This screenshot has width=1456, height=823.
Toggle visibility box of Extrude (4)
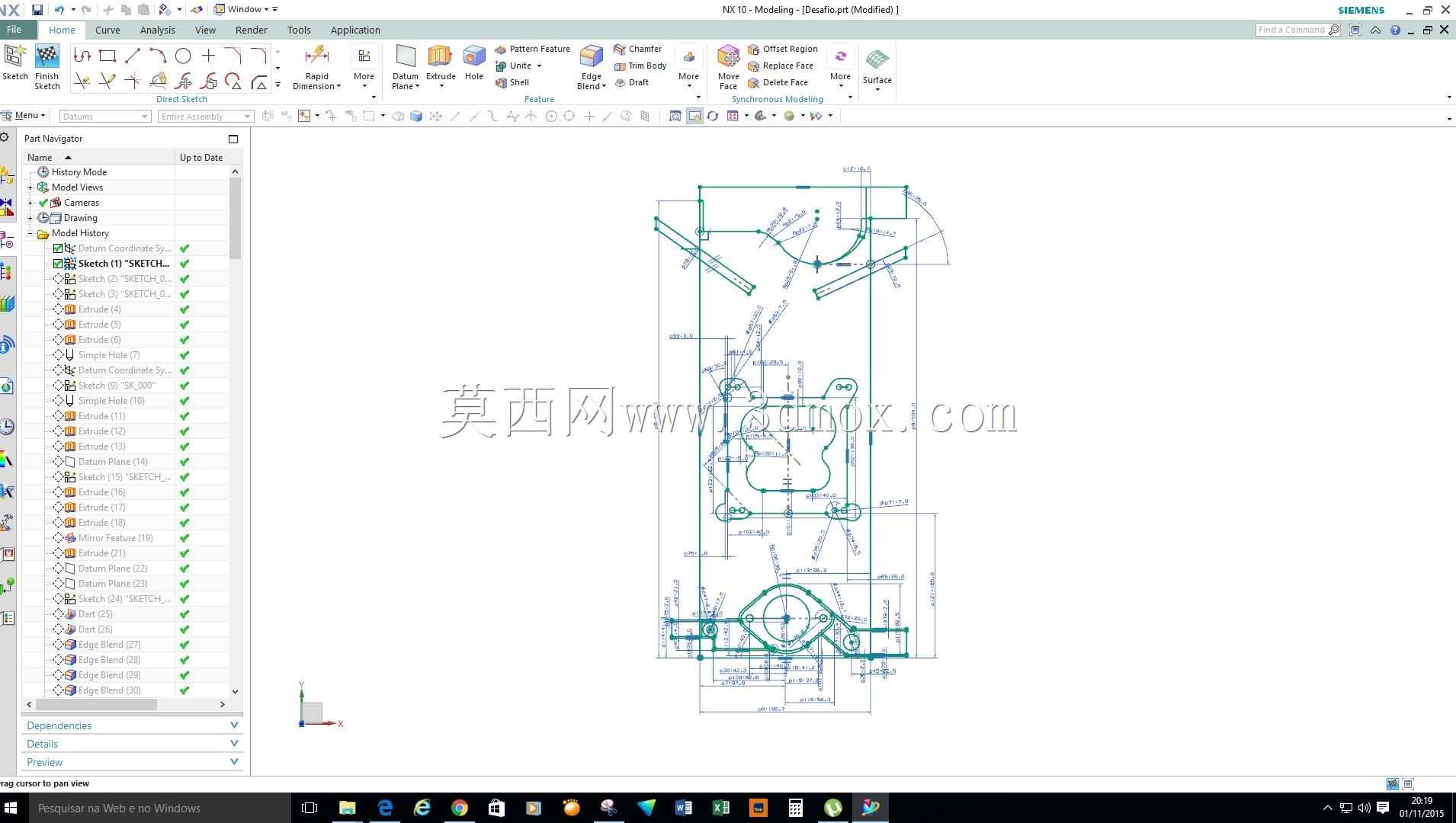point(58,309)
